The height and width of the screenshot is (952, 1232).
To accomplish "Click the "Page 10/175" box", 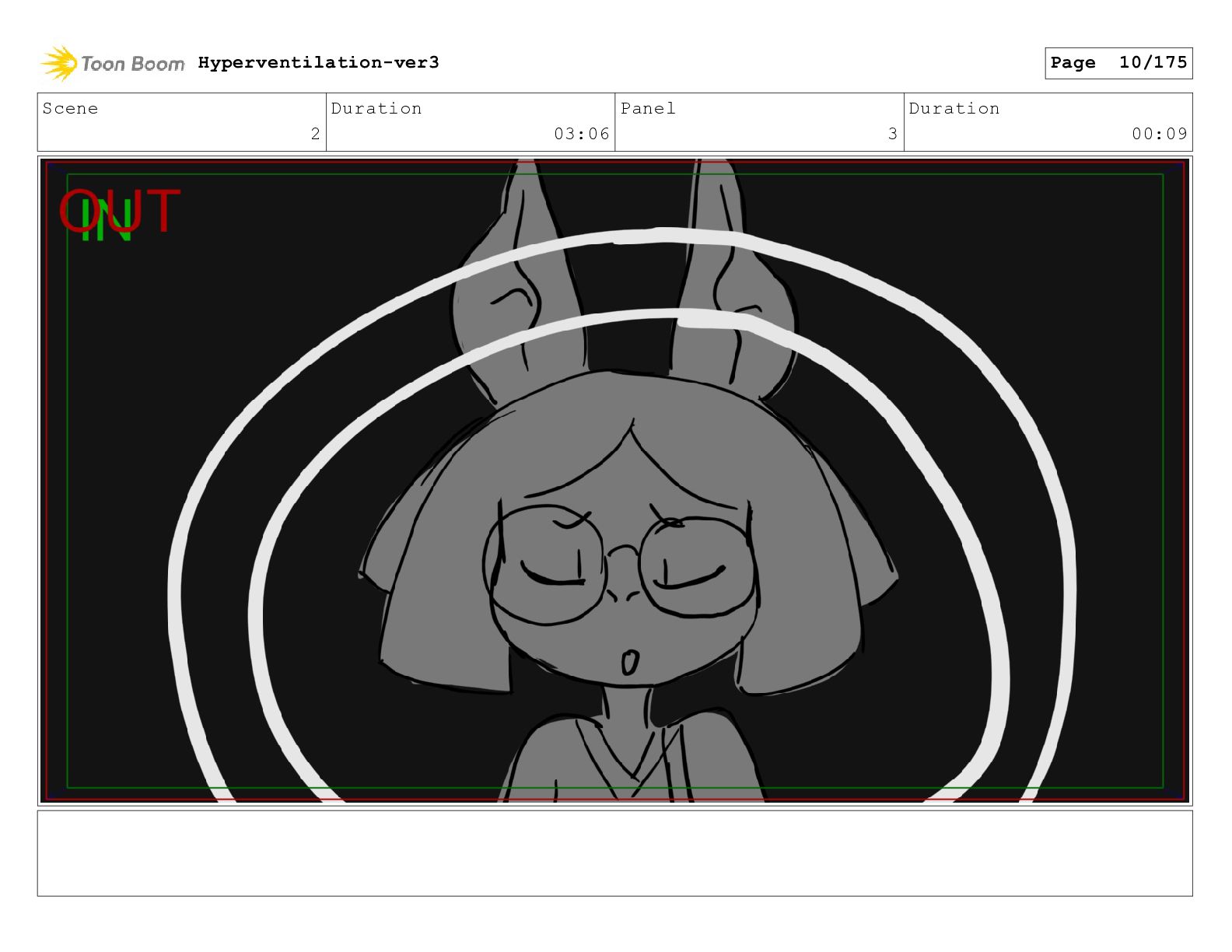I will click(x=1118, y=63).
